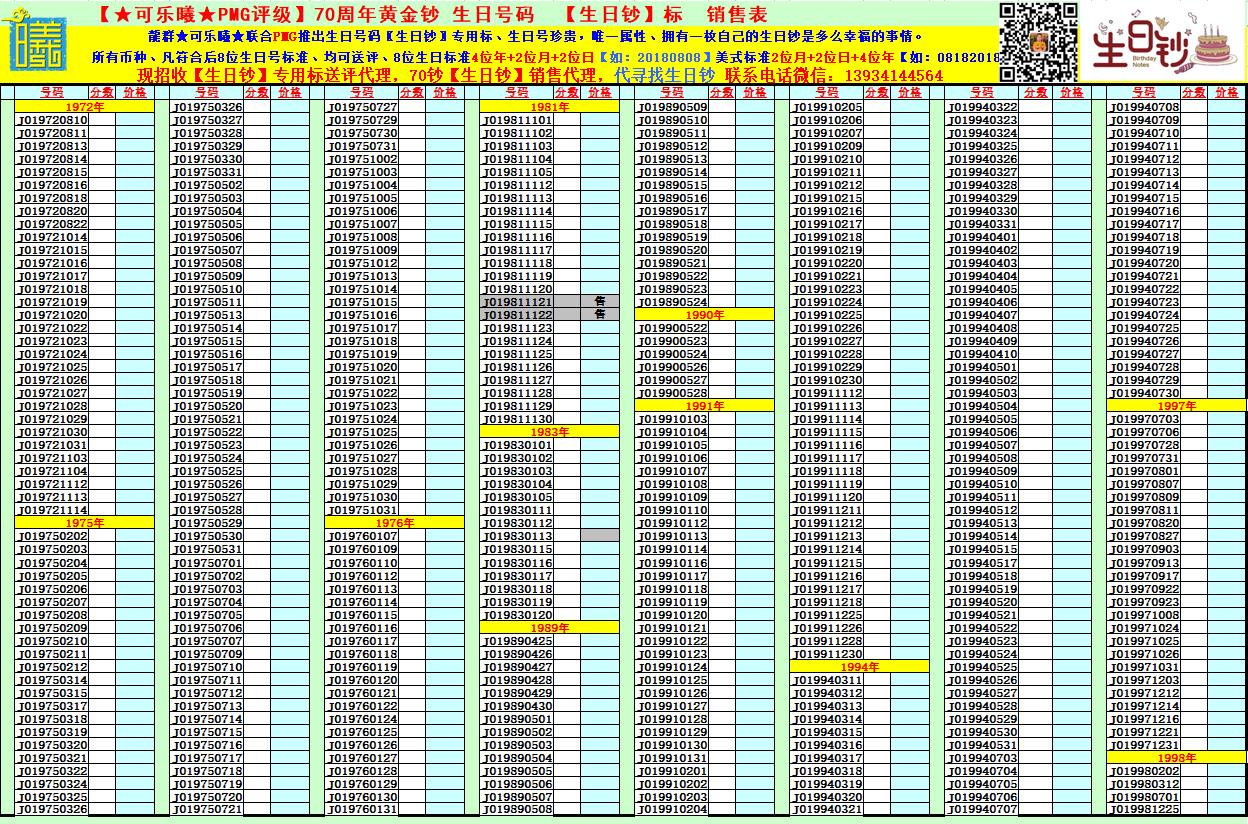Click serial number J019940531
The width and height of the screenshot is (1248, 824).
click(983, 745)
